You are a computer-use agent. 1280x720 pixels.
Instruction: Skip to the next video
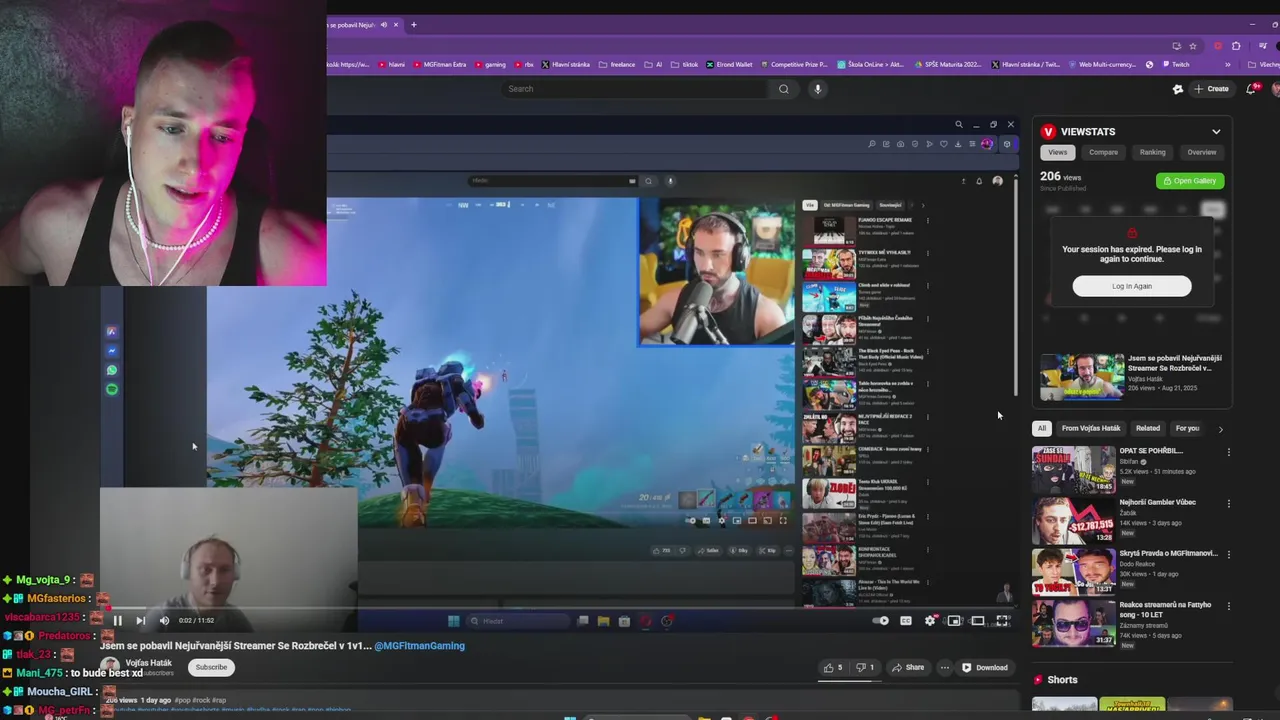[x=140, y=621]
